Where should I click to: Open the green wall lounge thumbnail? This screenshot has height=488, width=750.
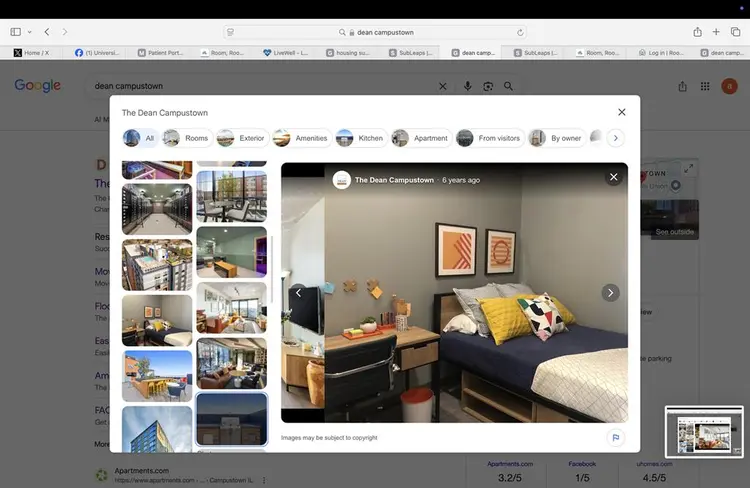pos(232,252)
